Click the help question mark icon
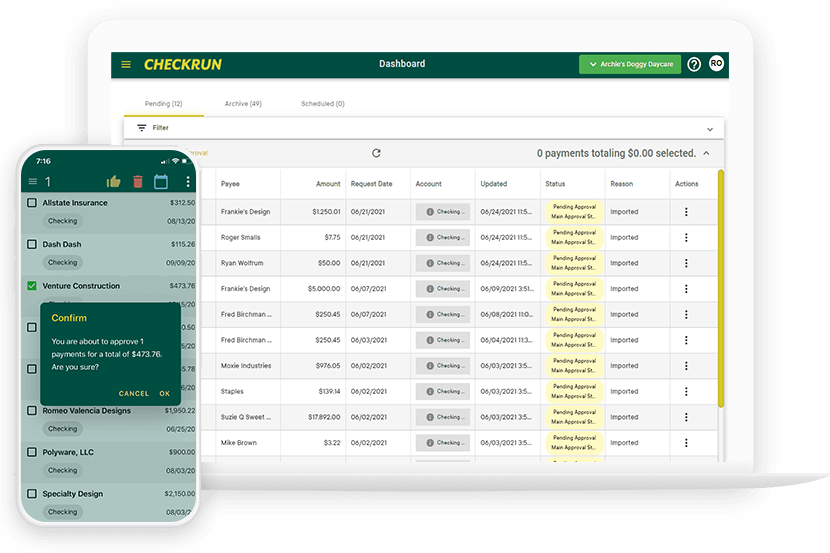The width and height of the screenshot is (830, 553). (x=694, y=65)
